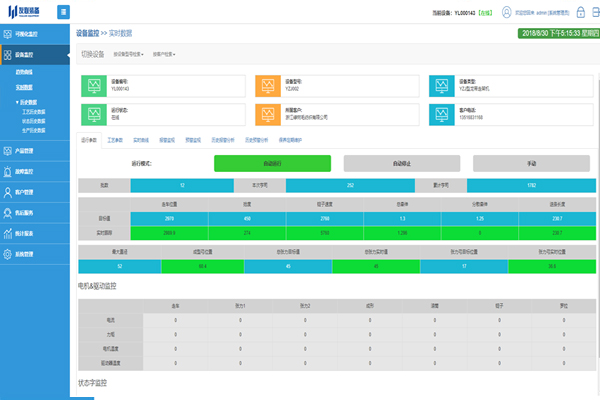
Task: Open the 按客户检索 dropdown
Action: point(166,54)
